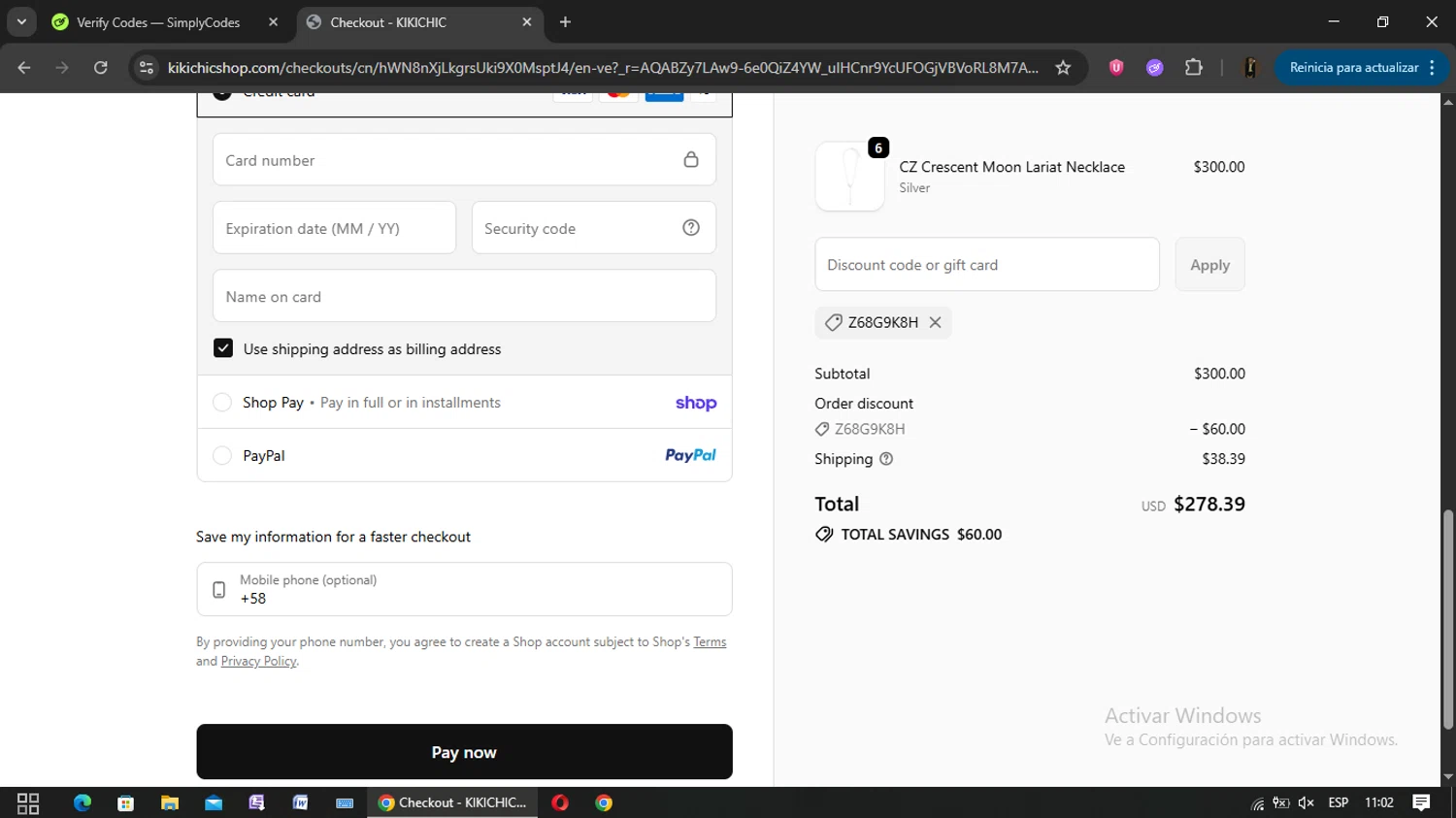Click the Apply discount button

coord(1209,264)
